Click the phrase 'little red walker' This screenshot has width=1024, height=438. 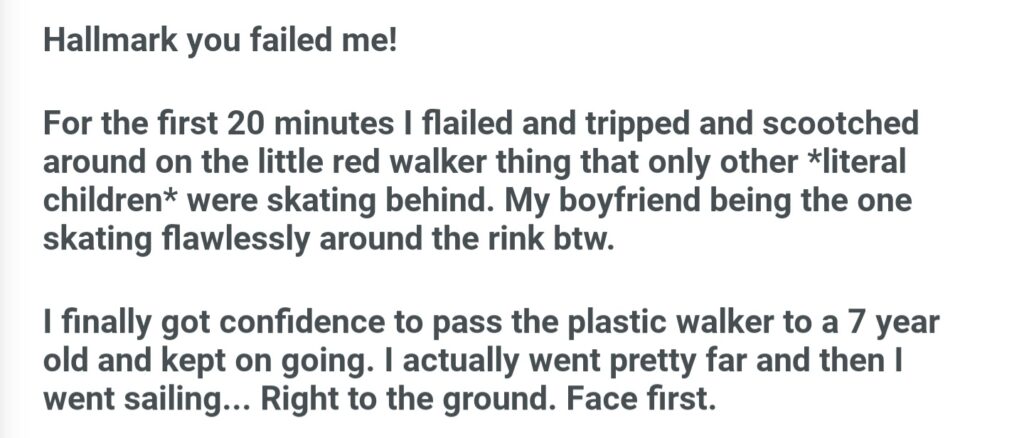(x=367, y=162)
